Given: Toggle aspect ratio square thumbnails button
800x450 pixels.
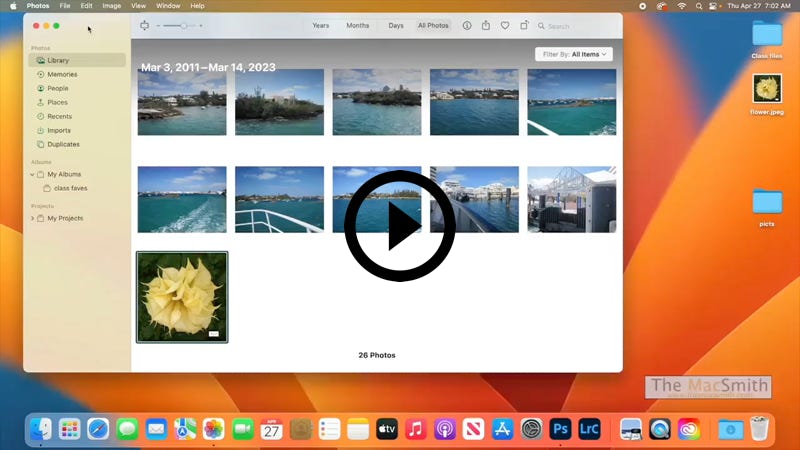Looking at the screenshot, I should tap(145, 26).
